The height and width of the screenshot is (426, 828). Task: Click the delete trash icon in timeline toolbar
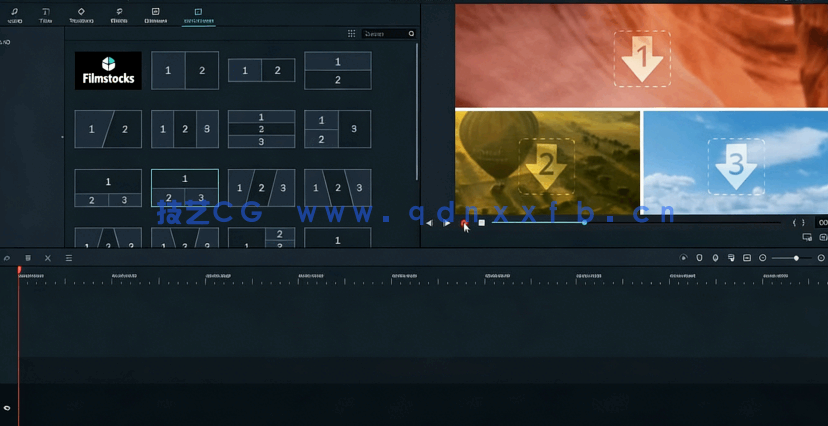click(x=28, y=258)
